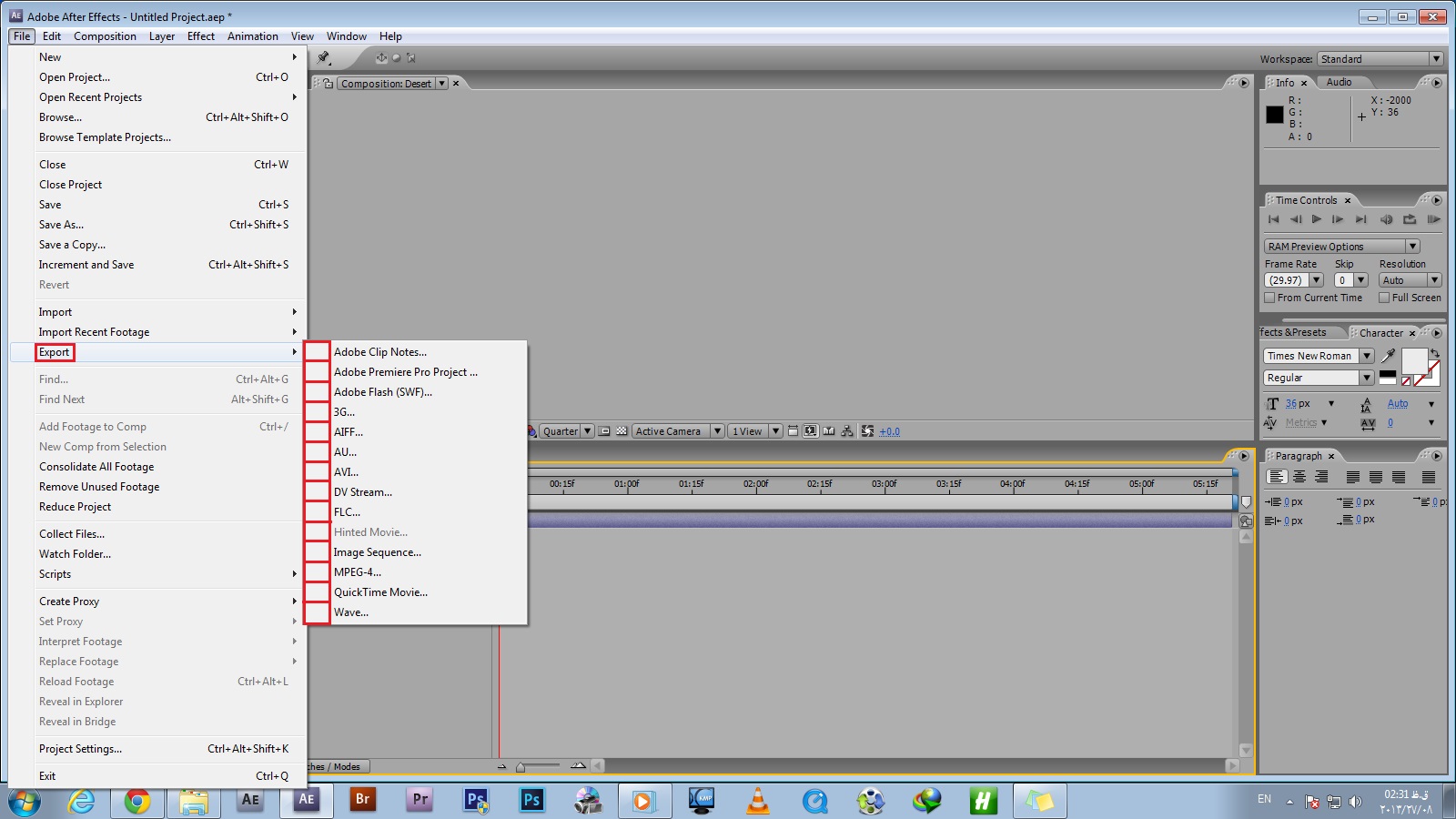The width and height of the screenshot is (1456, 819).
Task: Open VLC media player from taskbar
Action: (757, 801)
